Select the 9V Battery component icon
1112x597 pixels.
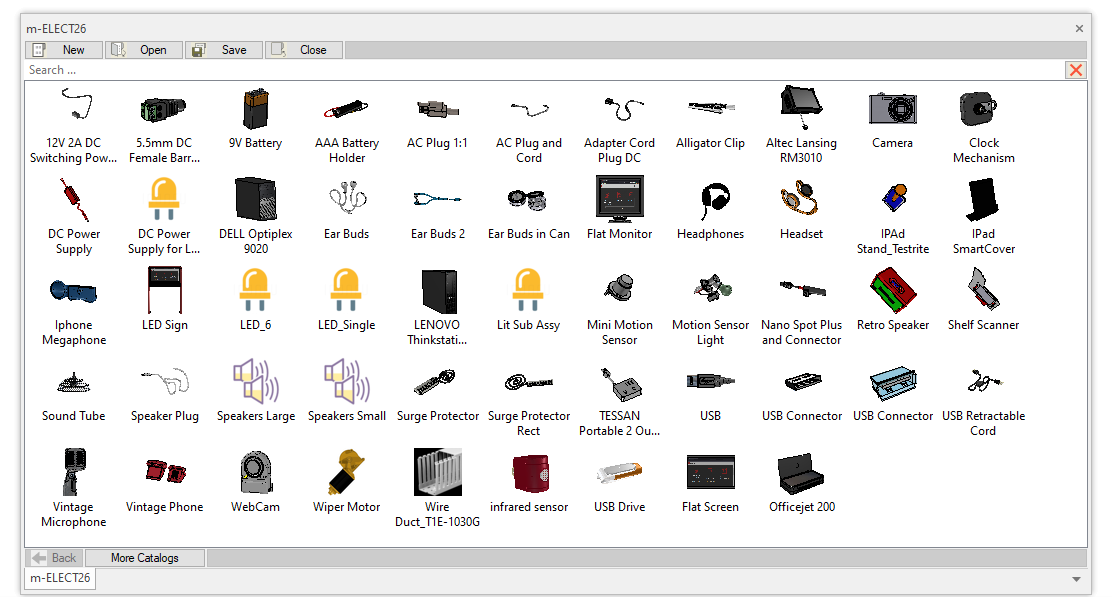coord(256,109)
